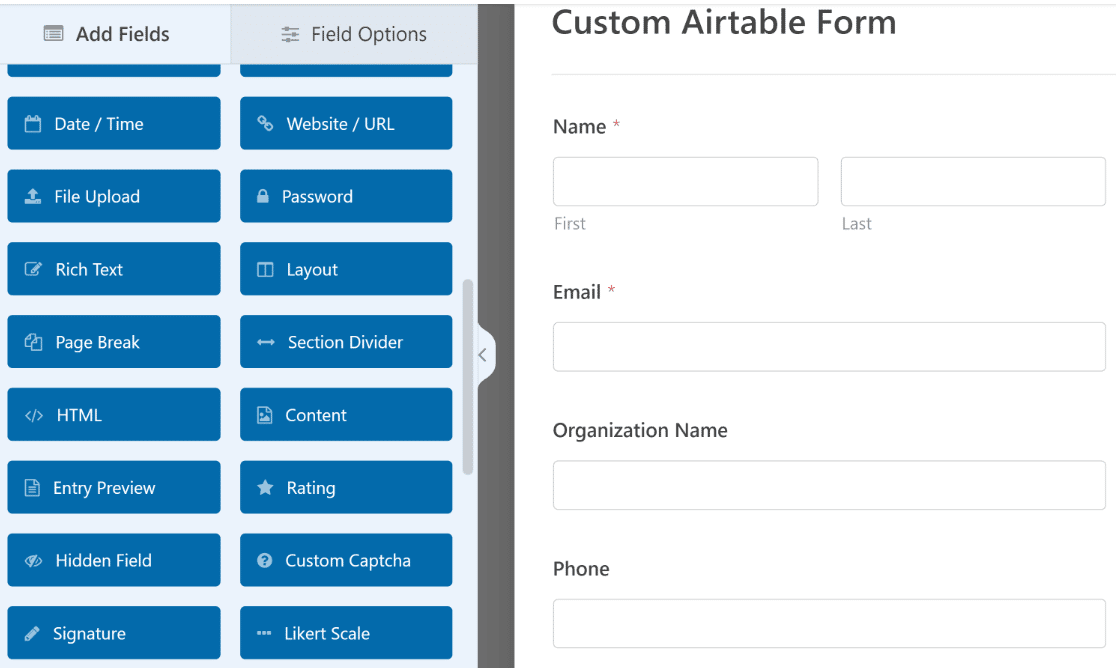
Task: Click the Layout columns icon
Action: tap(265, 270)
